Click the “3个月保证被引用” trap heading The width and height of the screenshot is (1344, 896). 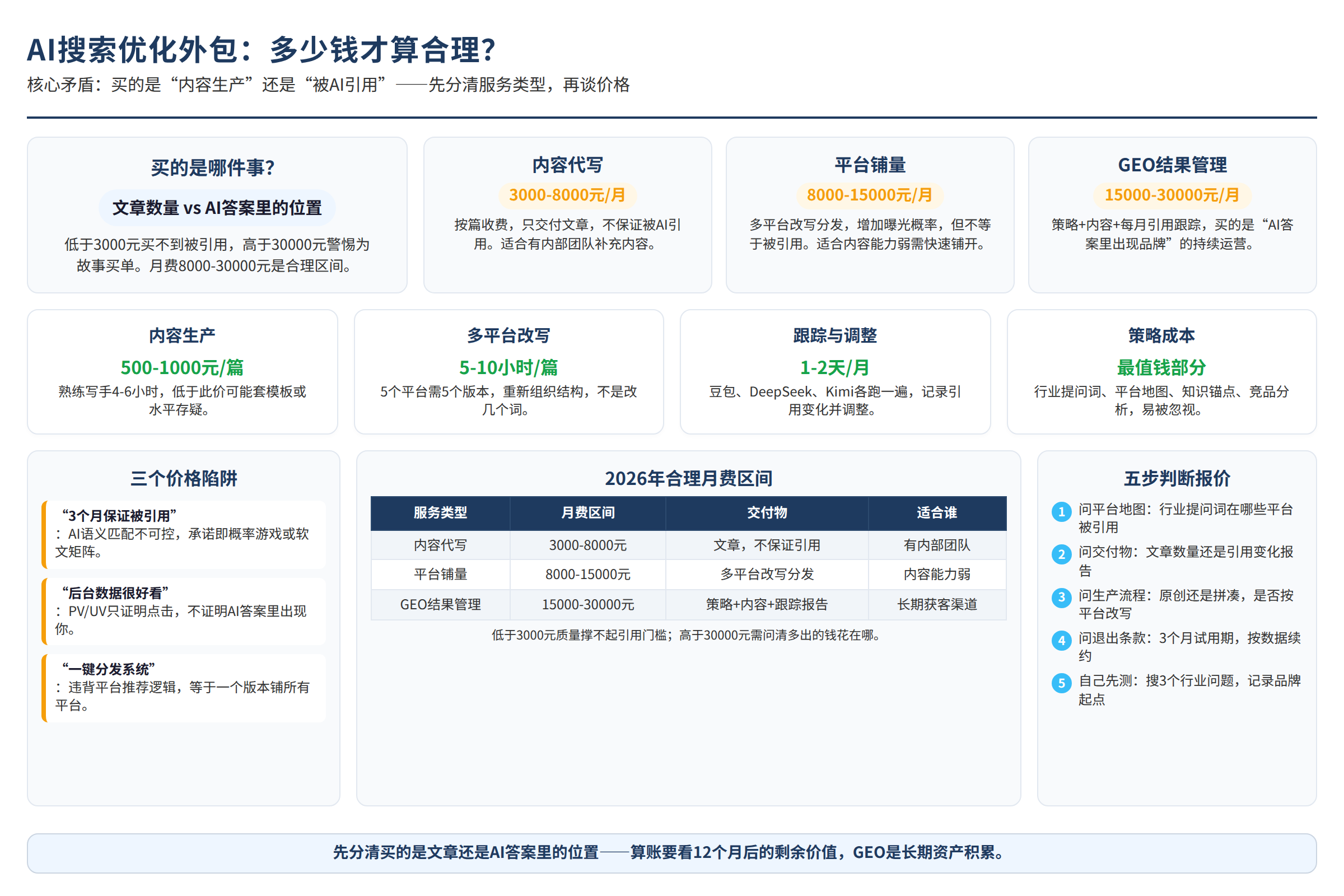pyautogui.click(x=119, y=516)
